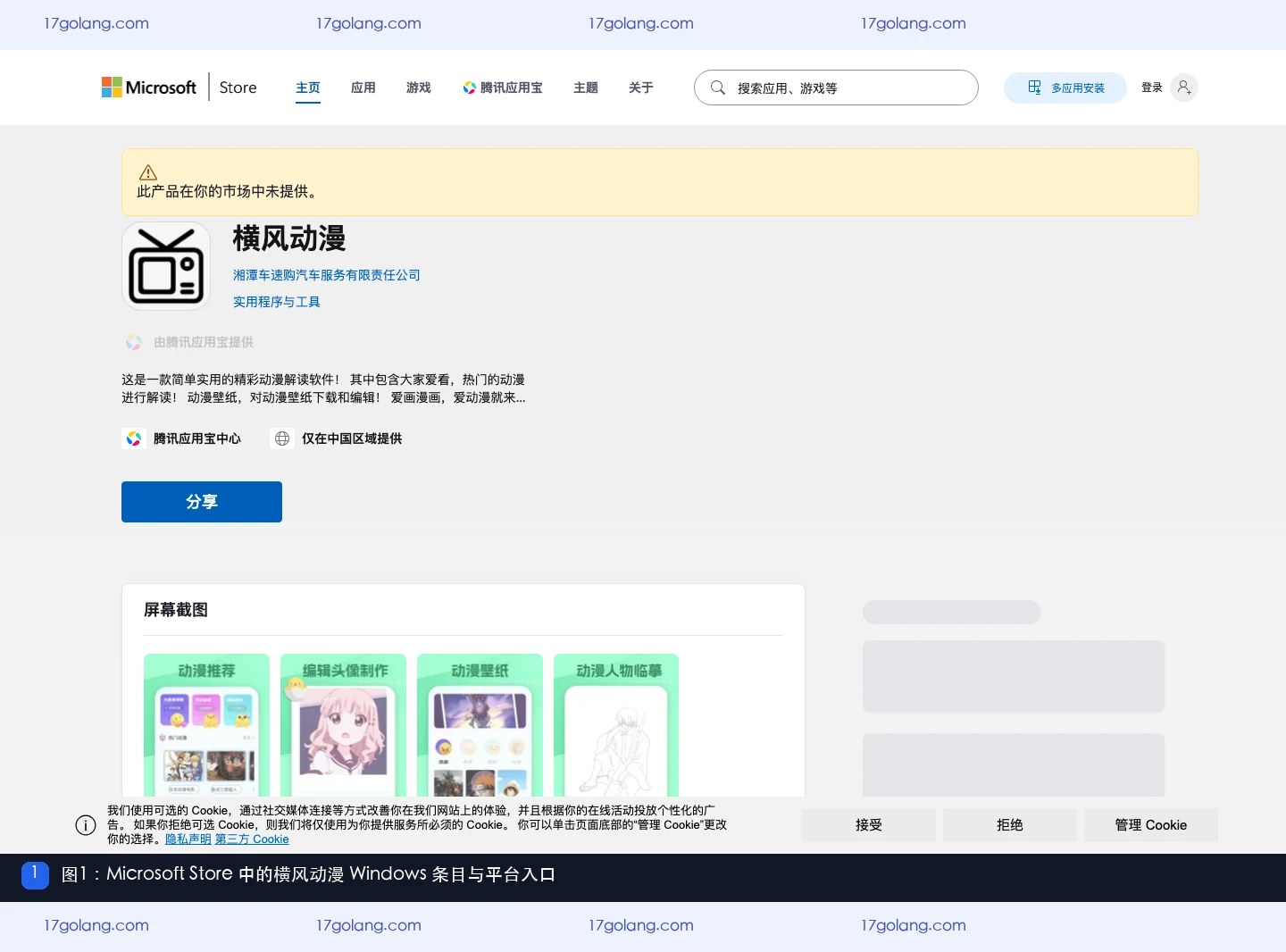The height and width of the screenshot is (952, 1286).
Task: Click the 登录 sign-in text
Action: (x=1152, y=88)
